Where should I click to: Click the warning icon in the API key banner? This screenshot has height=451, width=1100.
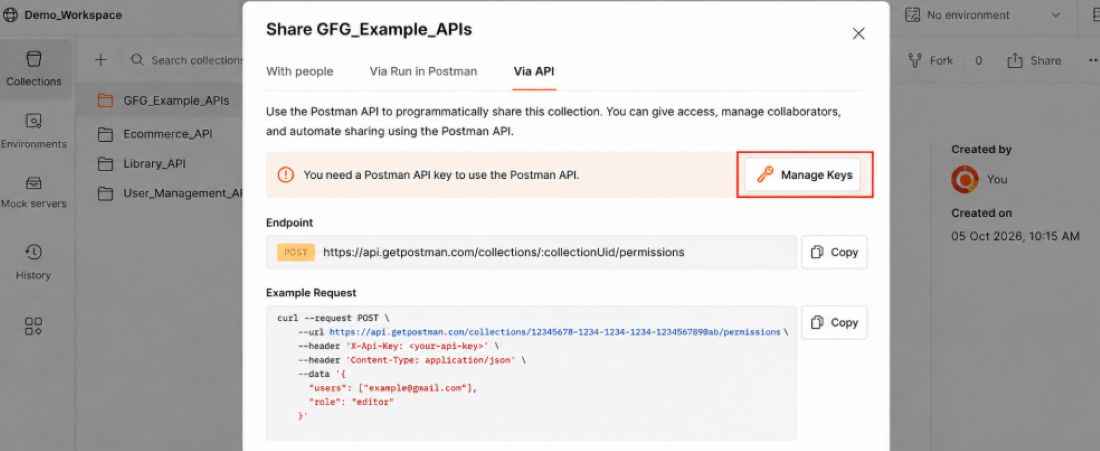[x=286, y=175]
